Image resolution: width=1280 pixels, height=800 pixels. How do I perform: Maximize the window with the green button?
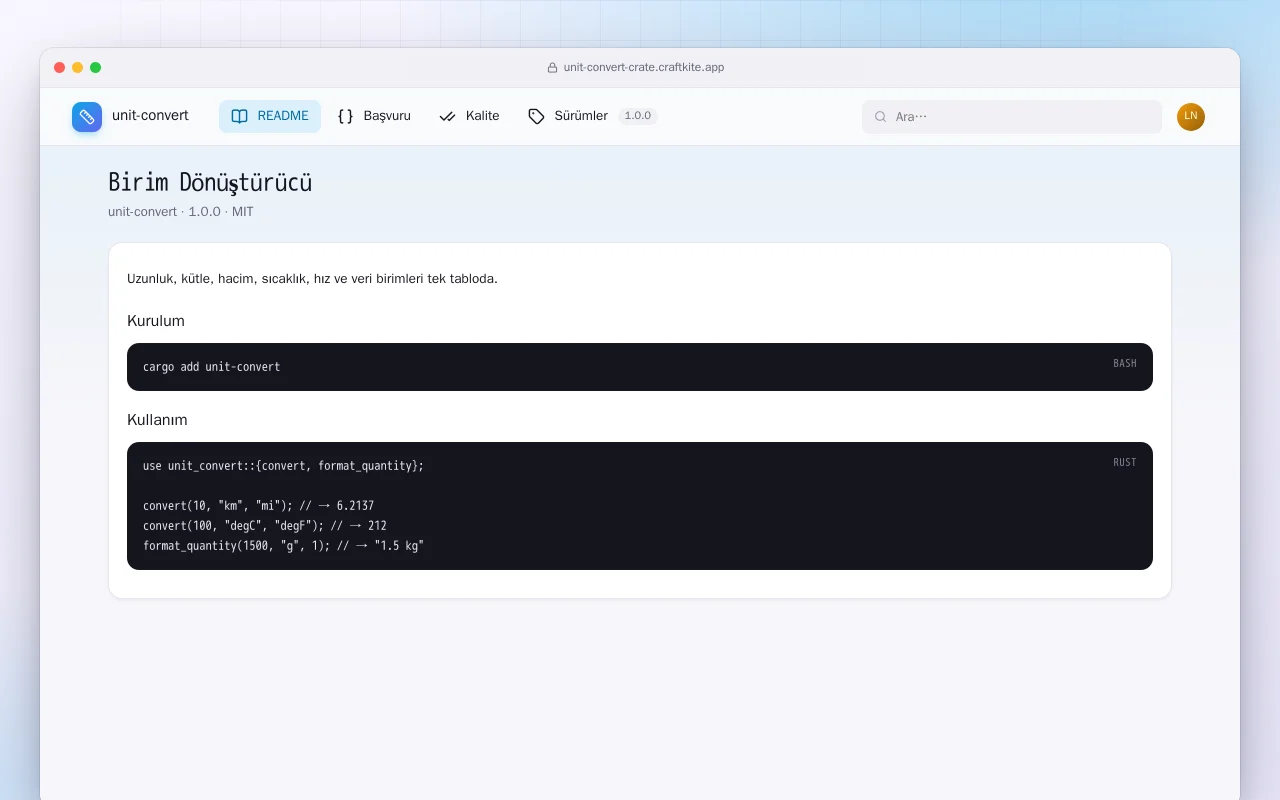[x=96, y=68]
